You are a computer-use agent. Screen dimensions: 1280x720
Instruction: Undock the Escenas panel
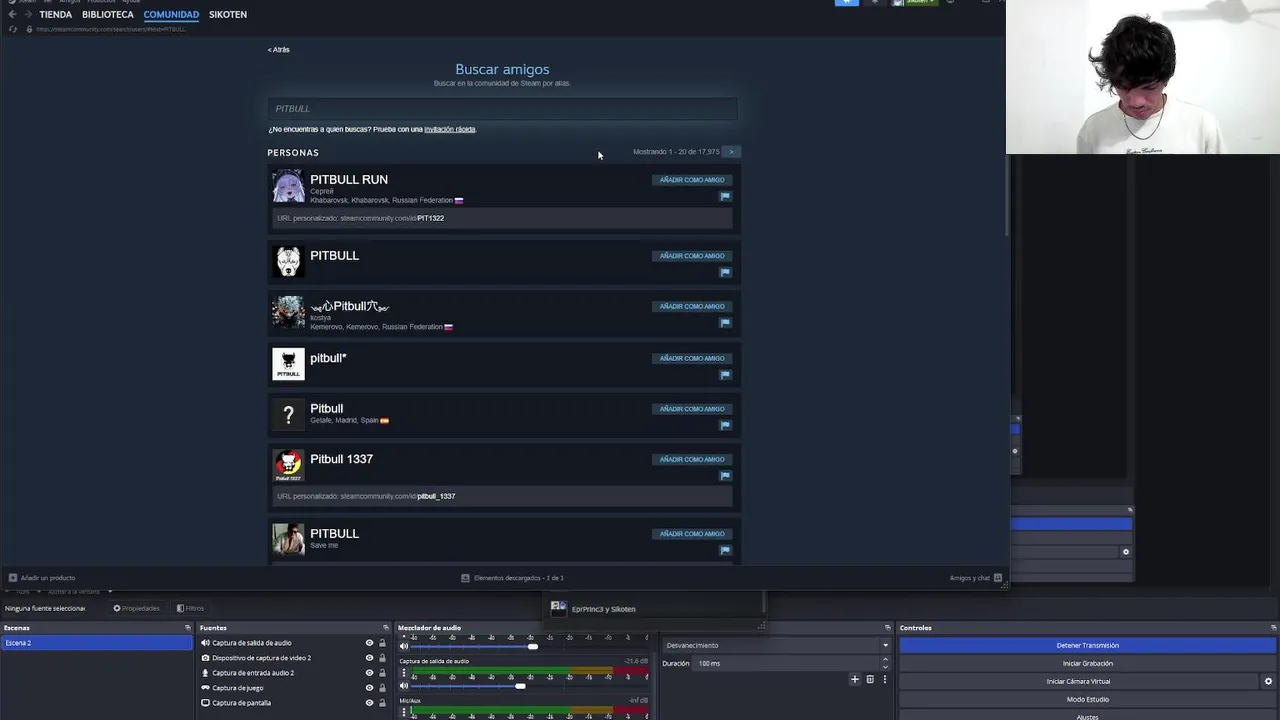187,628
